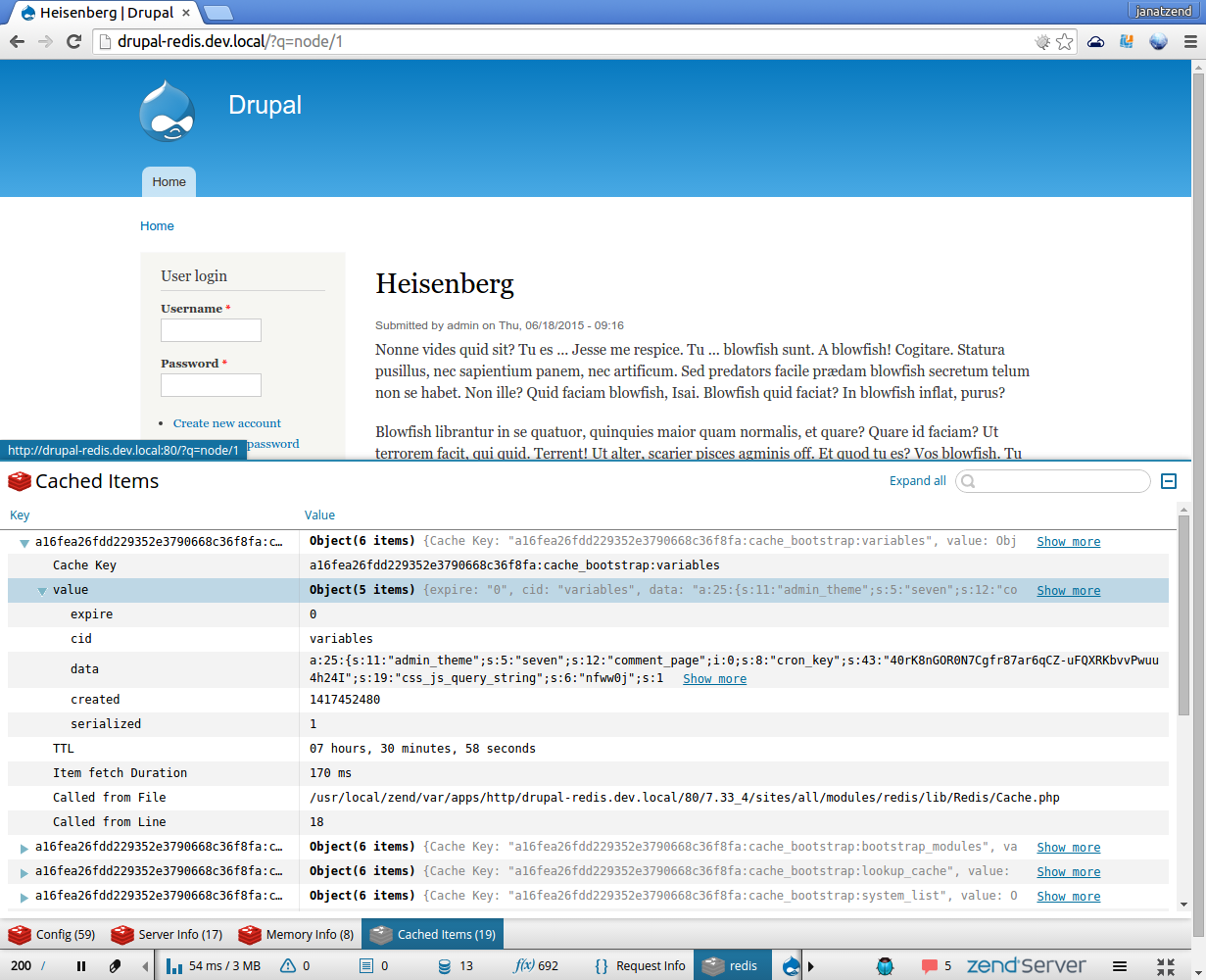
Task: Click Show more on the value row
Action: click(x=1069, y=591)
